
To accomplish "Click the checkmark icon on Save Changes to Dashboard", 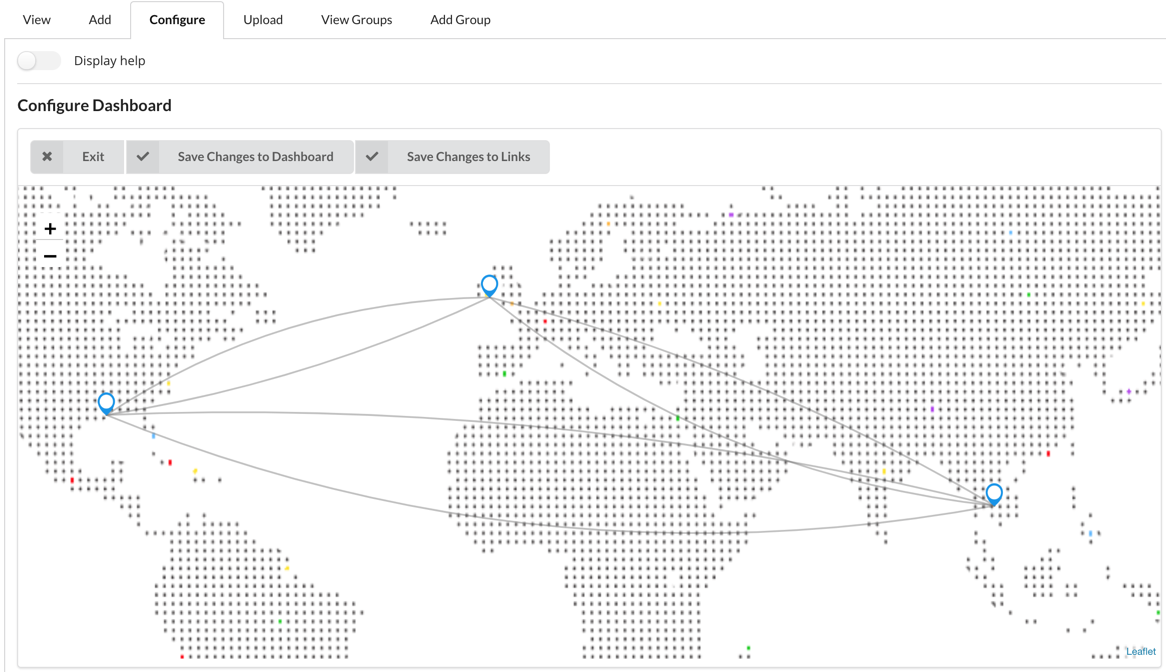I will point(143,156).
